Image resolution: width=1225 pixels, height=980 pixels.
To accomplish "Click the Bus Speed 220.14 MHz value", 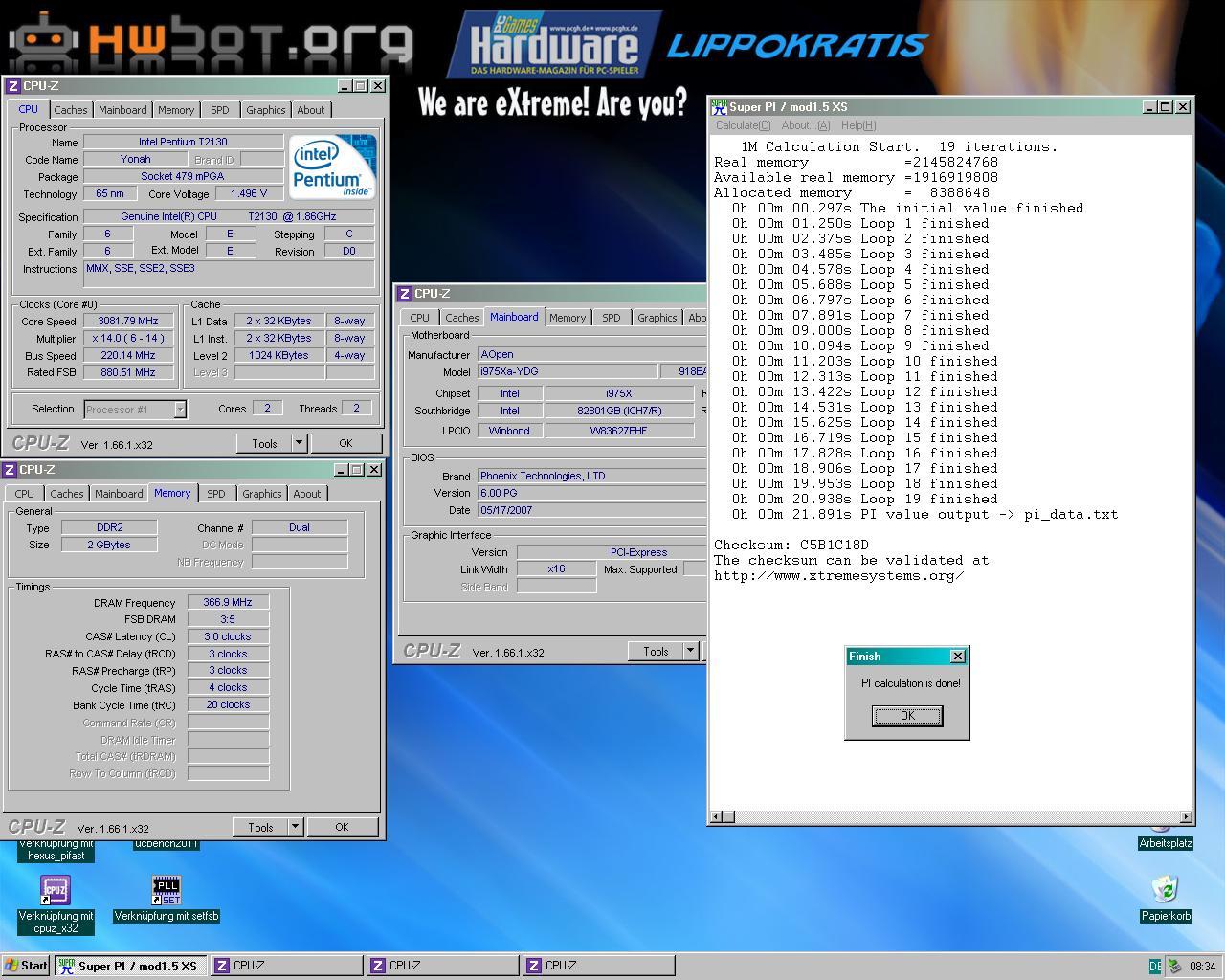I will click(128, 355).
